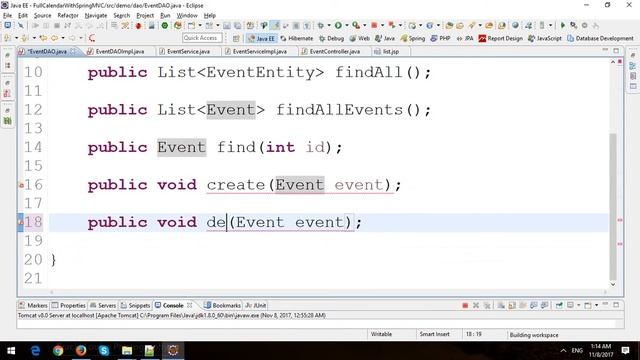Open the Servers view tab

click(103, 305)
